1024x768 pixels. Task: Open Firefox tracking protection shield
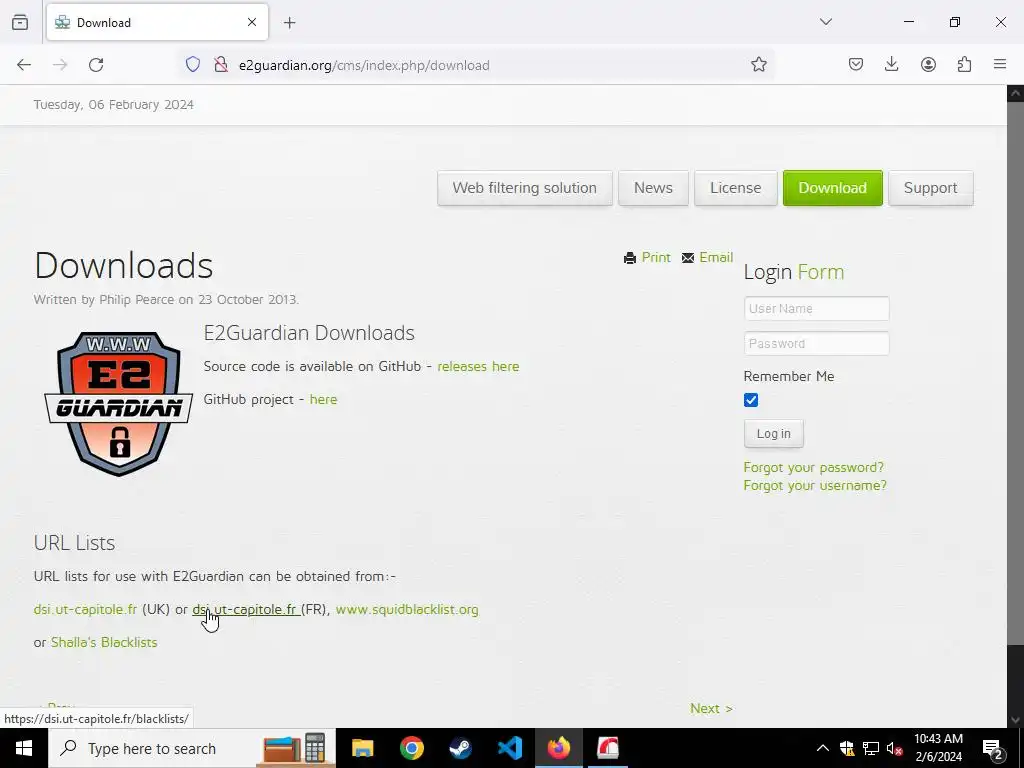click(x=193, y=65)
